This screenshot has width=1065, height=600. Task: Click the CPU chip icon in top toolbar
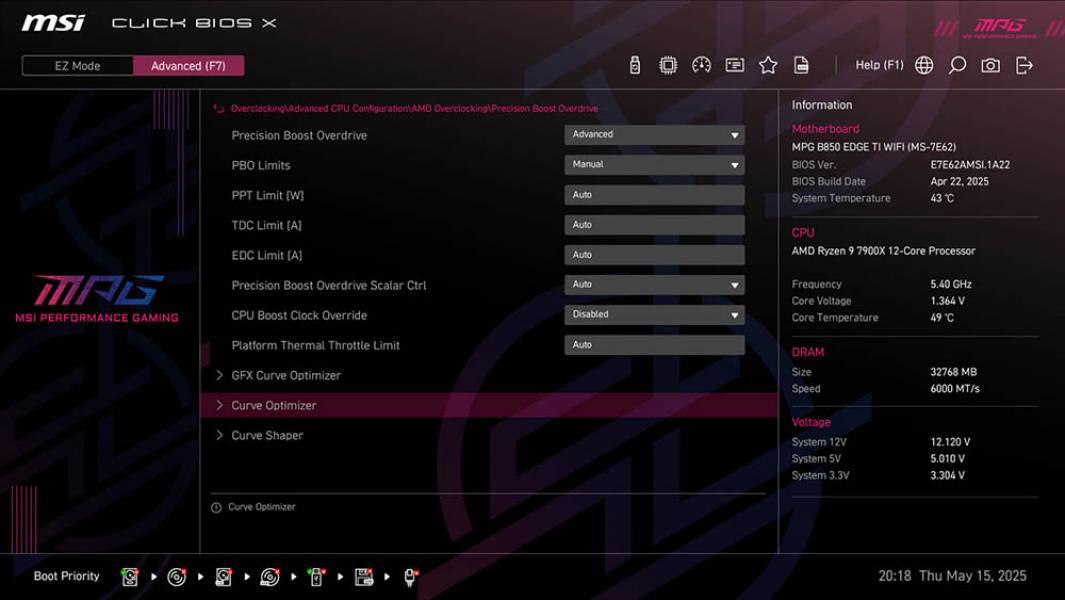click(668, 65)
